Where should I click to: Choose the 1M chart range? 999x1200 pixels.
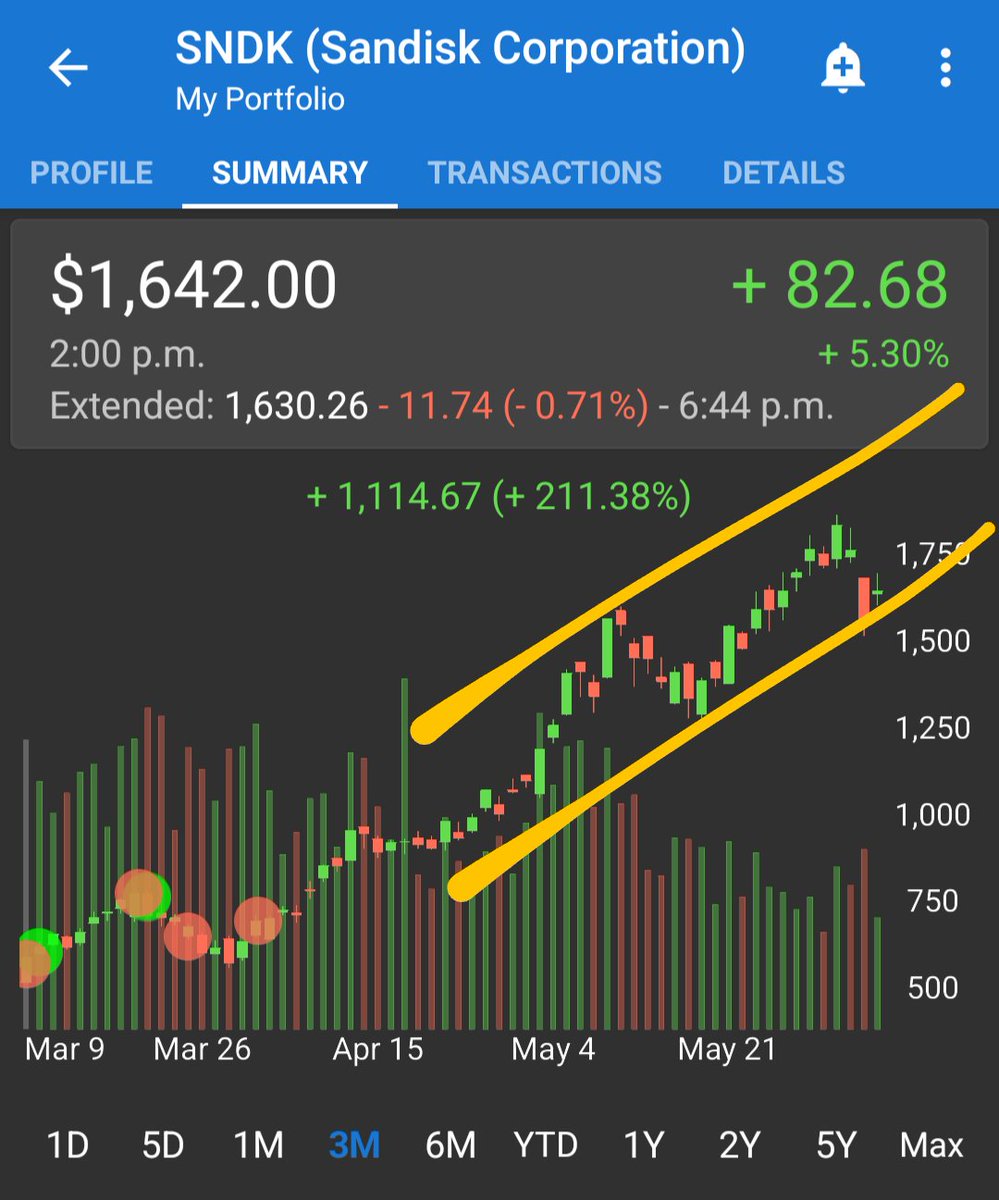coord(259,1145)
